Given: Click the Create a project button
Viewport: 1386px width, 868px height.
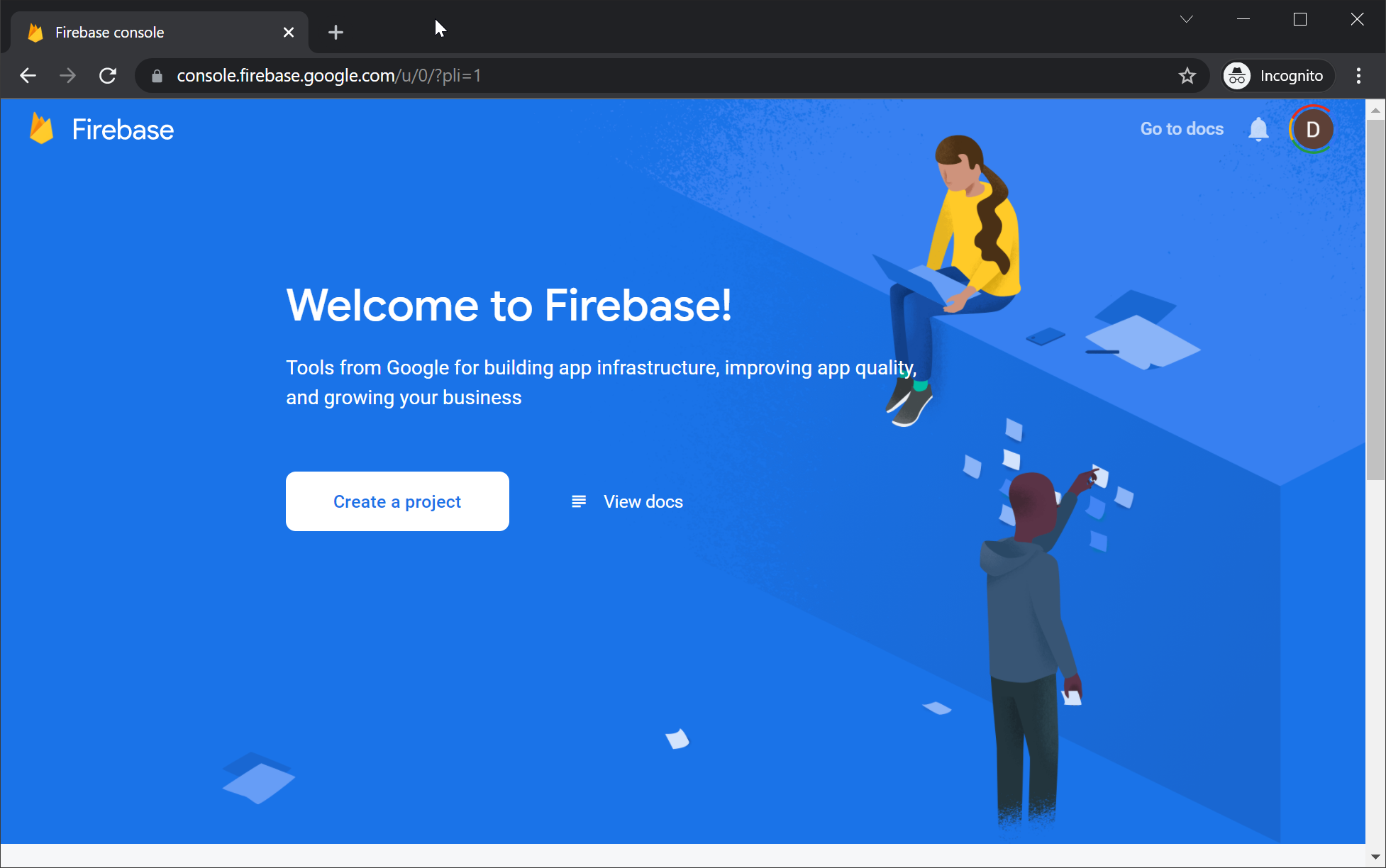Looking at the screenshot, I should pos(397,501).
